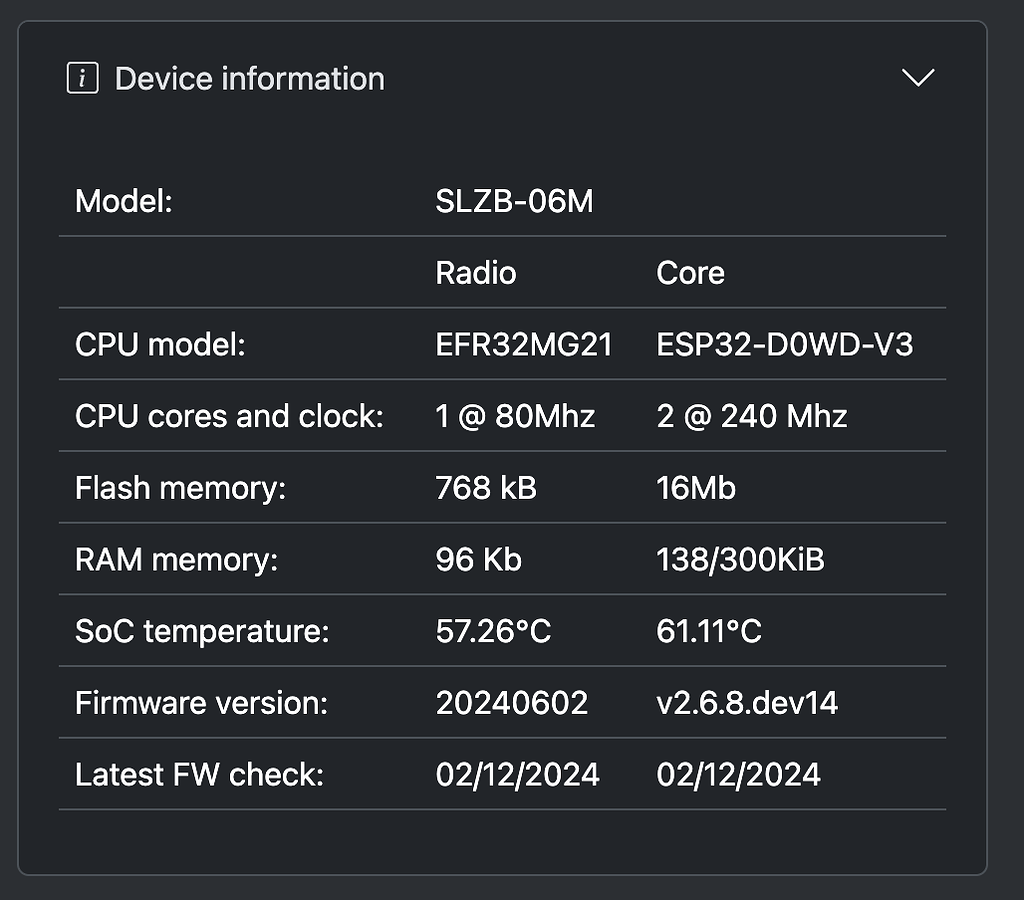Select the Radio SoC temperature 57.26°C
1024x900 pixels.
[493, 631]
